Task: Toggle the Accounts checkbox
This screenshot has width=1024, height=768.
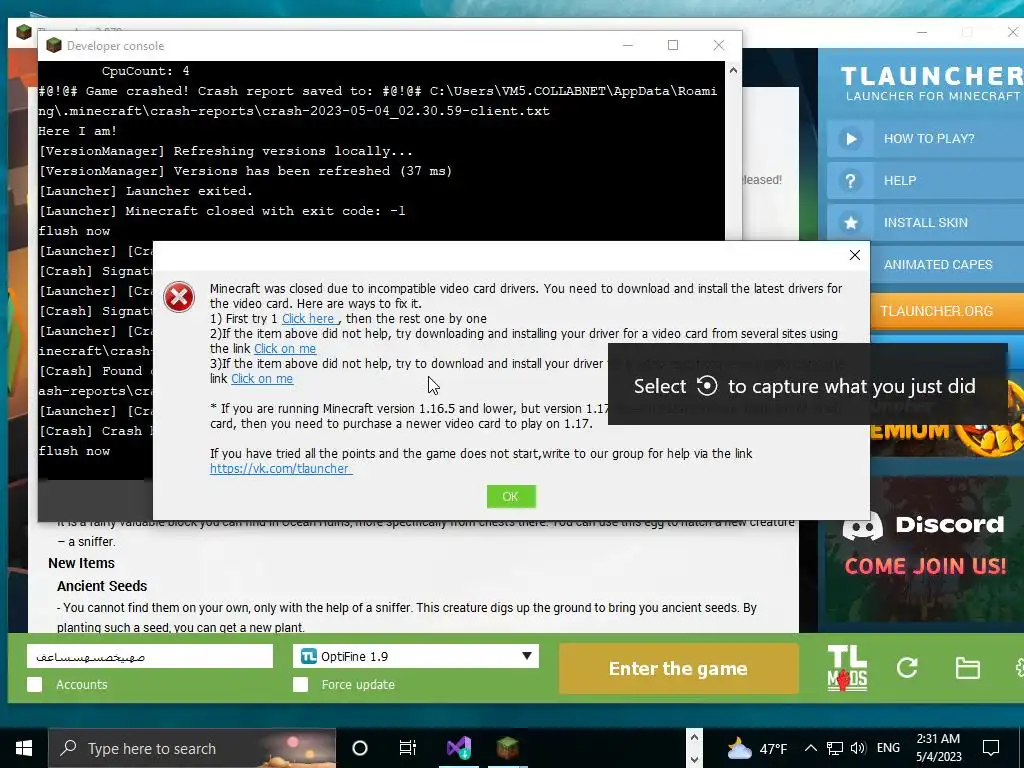Action: pyautogui.click(x=35, y=684)
